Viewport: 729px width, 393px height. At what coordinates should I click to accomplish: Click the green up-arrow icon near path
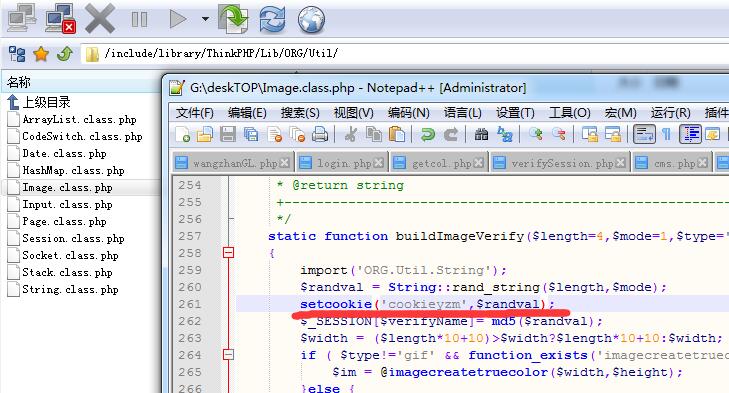(64, 54)
